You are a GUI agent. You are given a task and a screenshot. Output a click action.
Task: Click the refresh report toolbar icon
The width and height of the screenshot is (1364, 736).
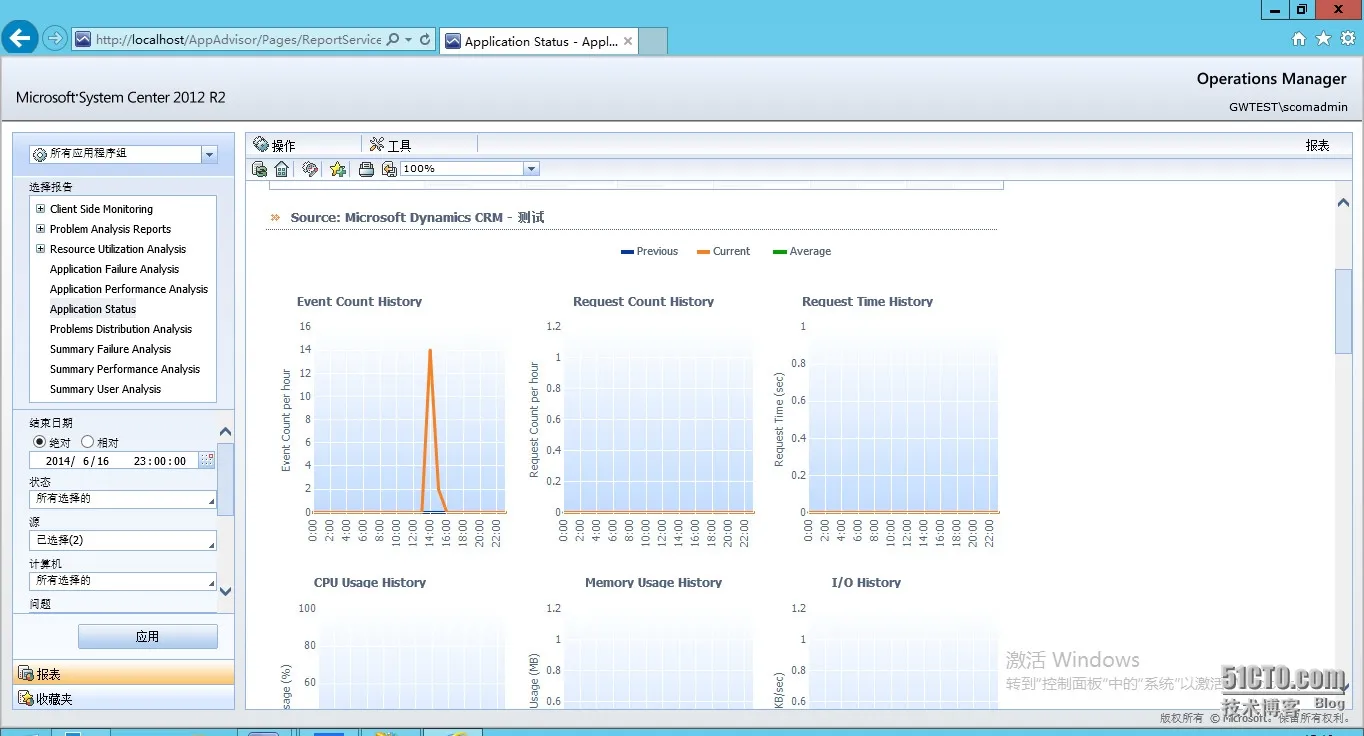click(x=260, y=169)
